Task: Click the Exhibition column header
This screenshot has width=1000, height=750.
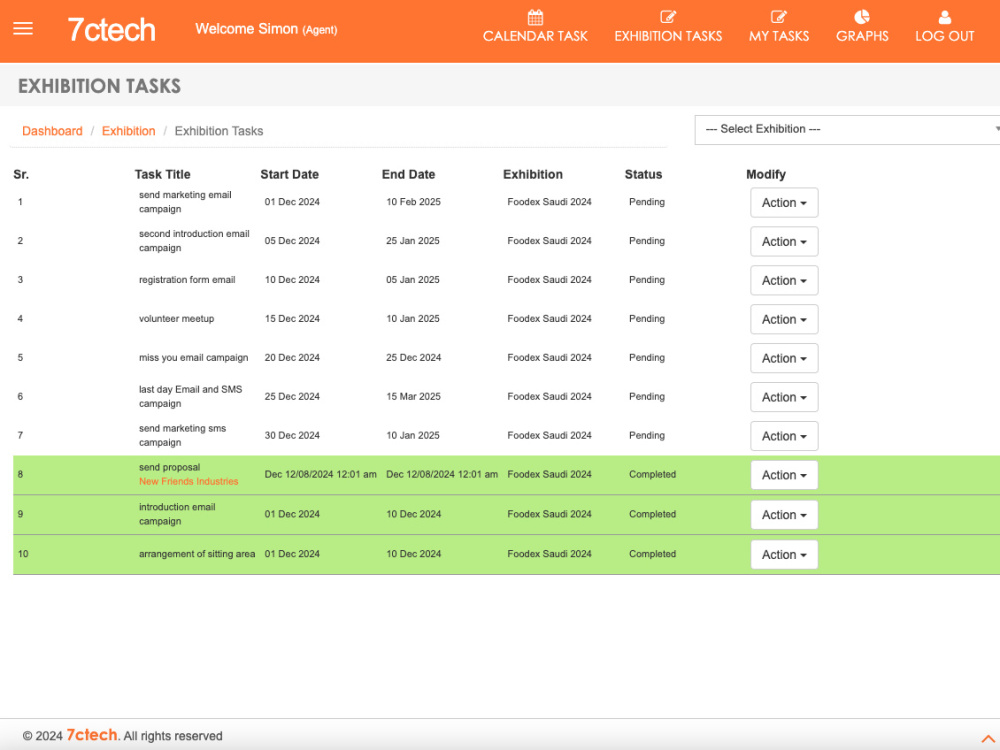Action: tap(533, 174)
